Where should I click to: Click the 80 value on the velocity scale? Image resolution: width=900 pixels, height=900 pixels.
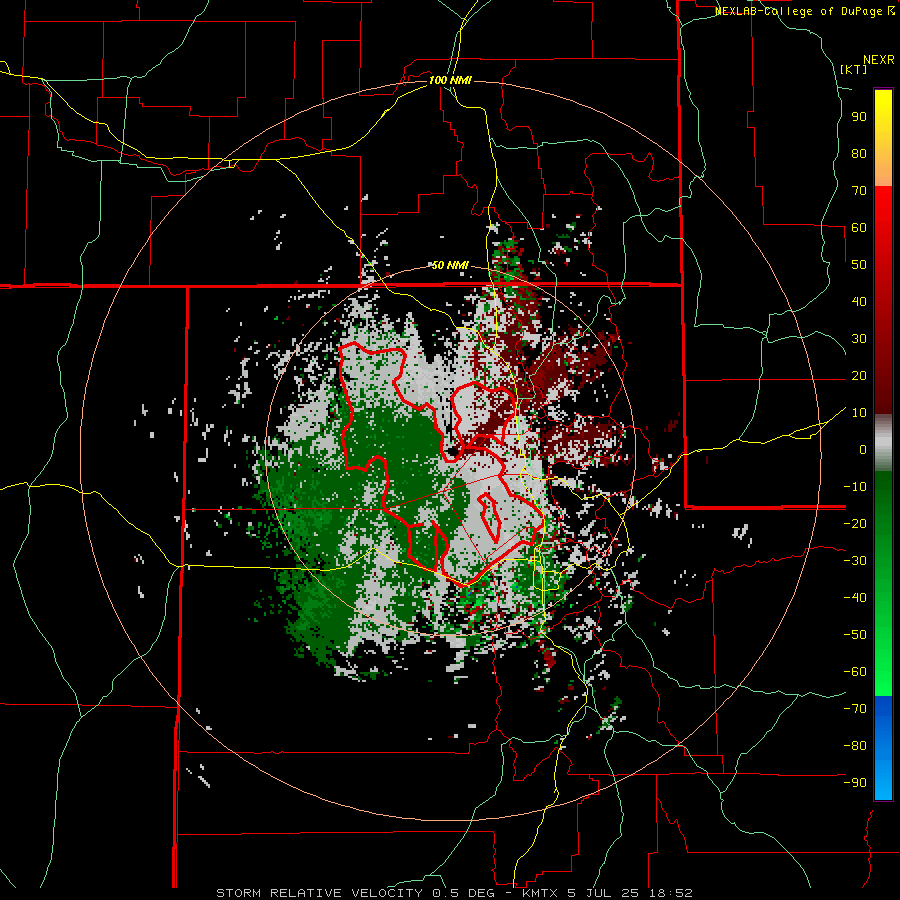point(859,154)
